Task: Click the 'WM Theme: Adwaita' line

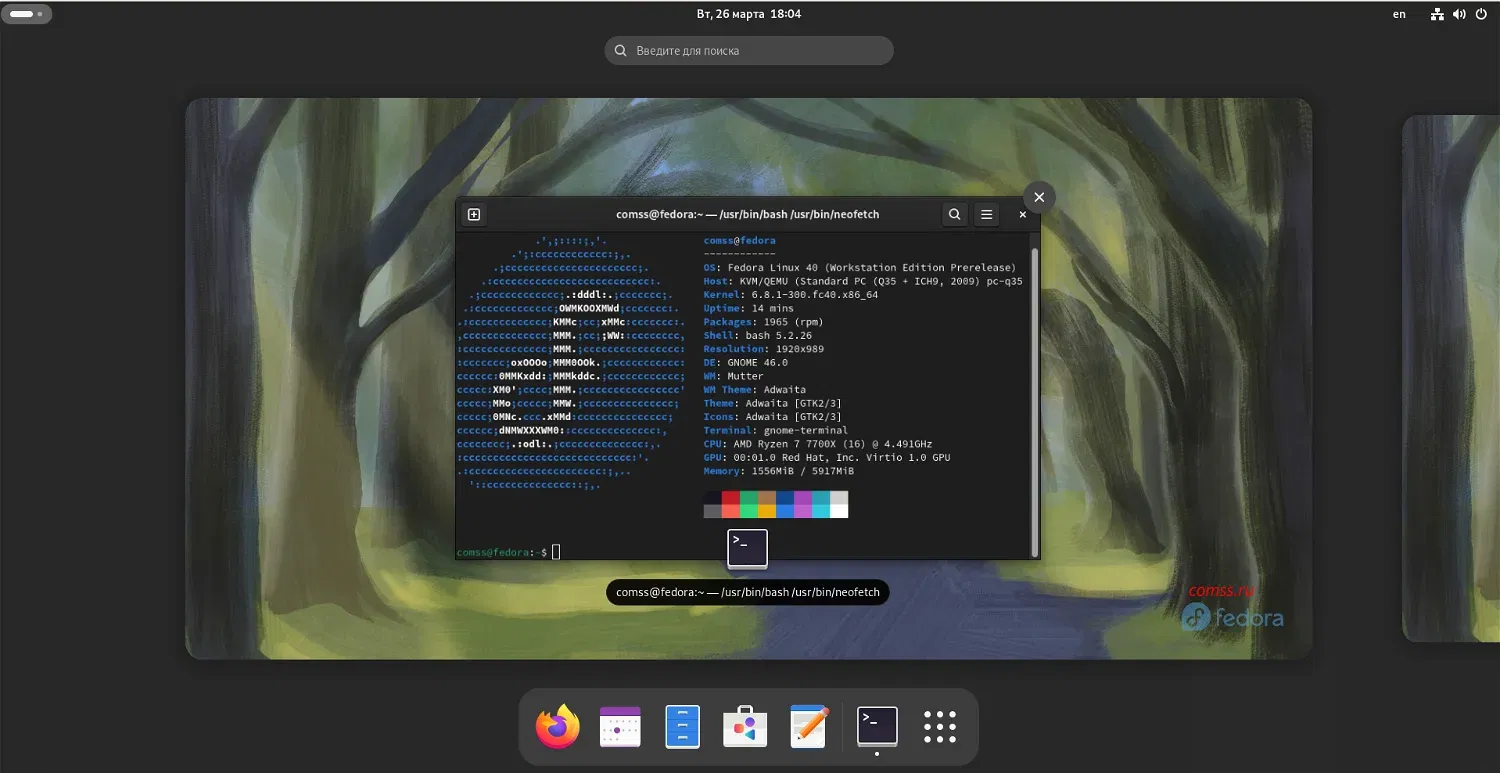Action: click(x=754, y=389)
